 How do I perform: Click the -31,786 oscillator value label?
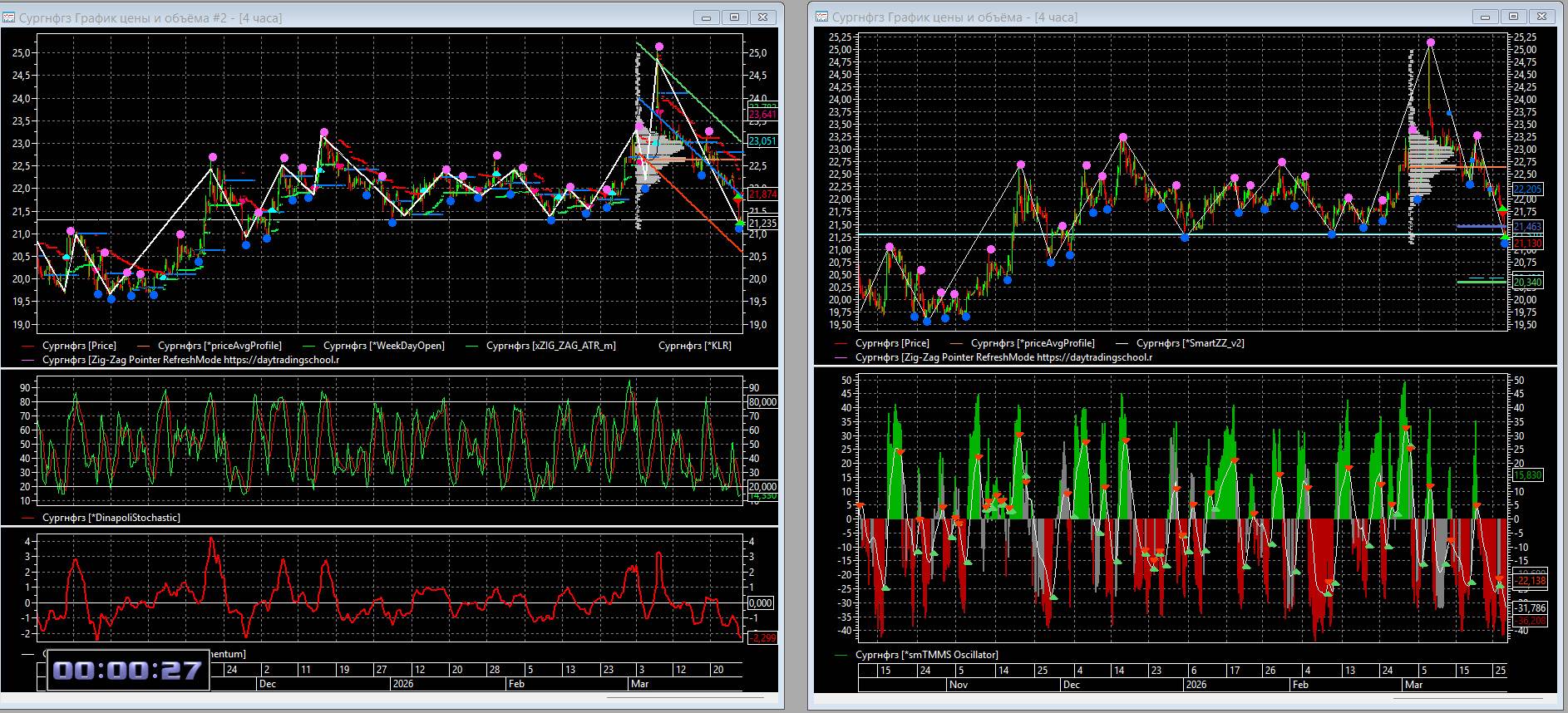[x=1530, y=608]
